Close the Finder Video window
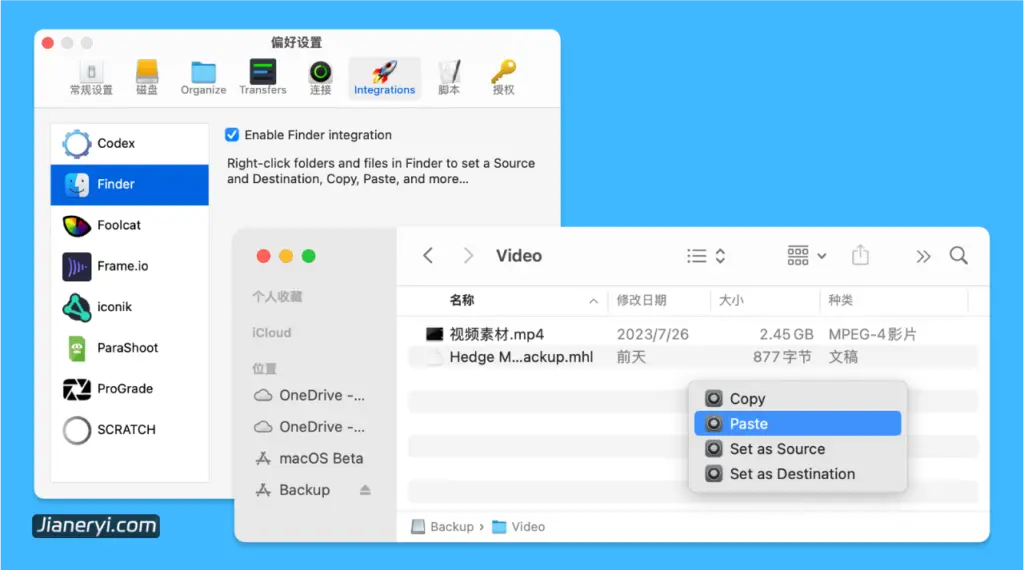The height and width of the screenshot is (570, 1024). pos(264,256)
